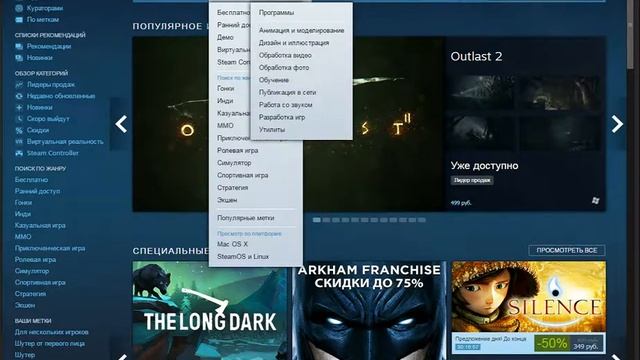Open Silence daily deal card
Screen dimensions: 640x360
(x=529, y=307)
